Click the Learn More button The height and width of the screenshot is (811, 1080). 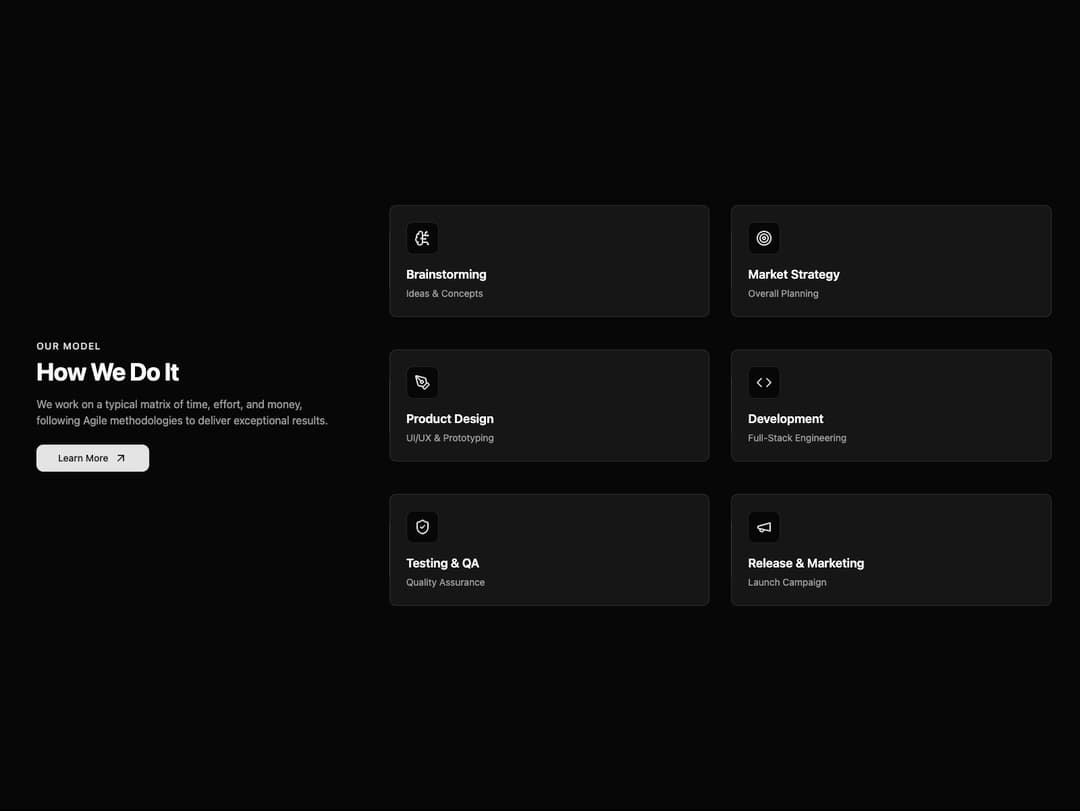coord(92,458)
